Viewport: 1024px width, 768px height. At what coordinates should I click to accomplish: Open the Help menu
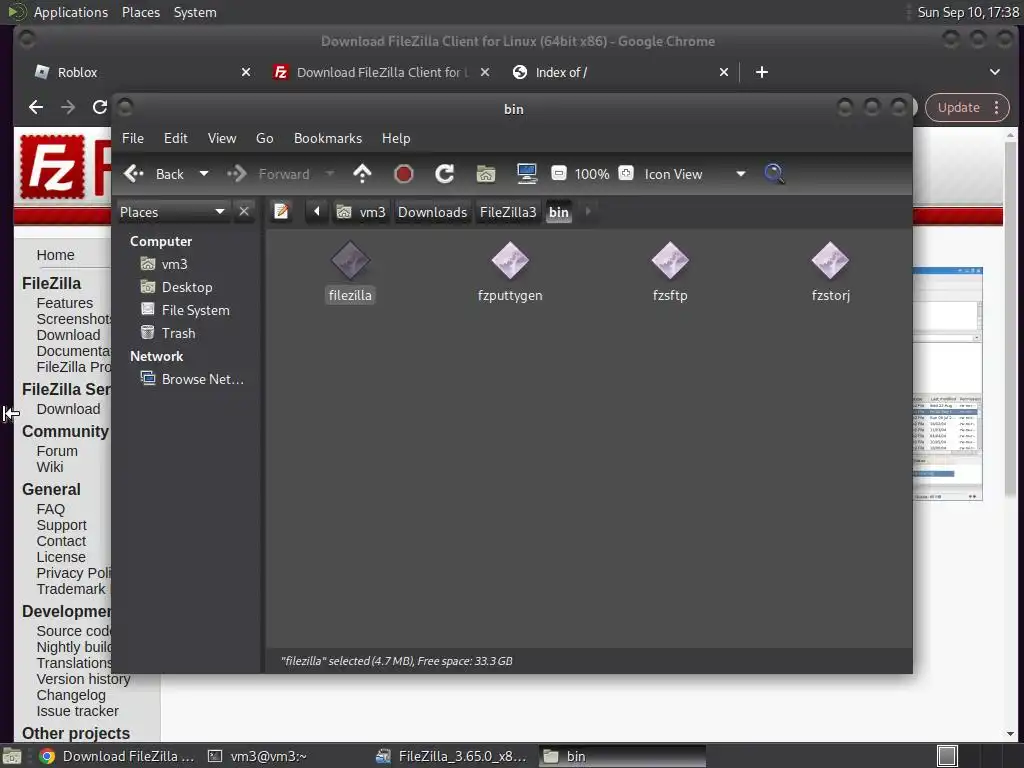click(396, 138)
